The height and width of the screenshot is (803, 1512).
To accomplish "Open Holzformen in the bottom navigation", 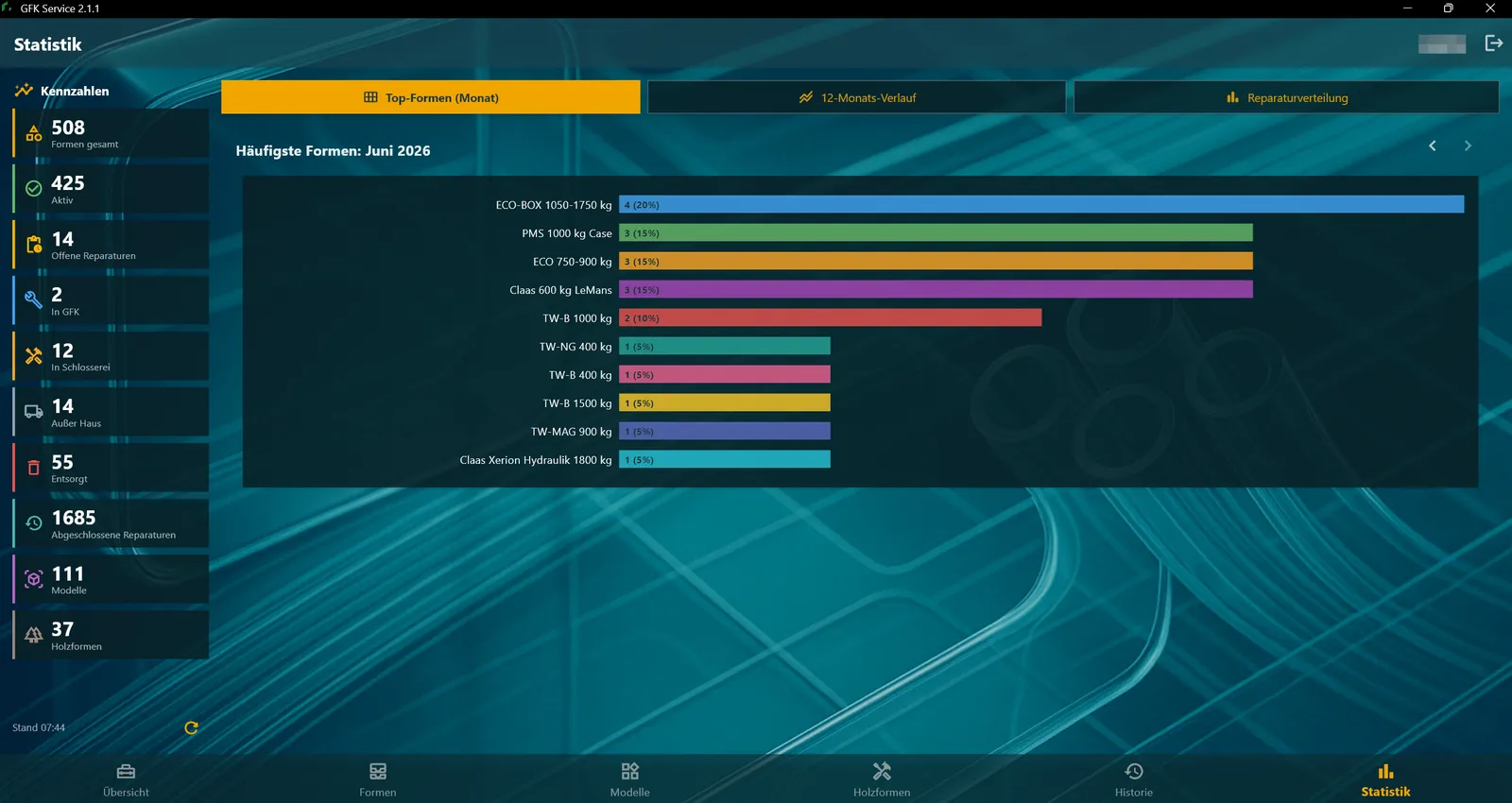I will click(882, 780).
